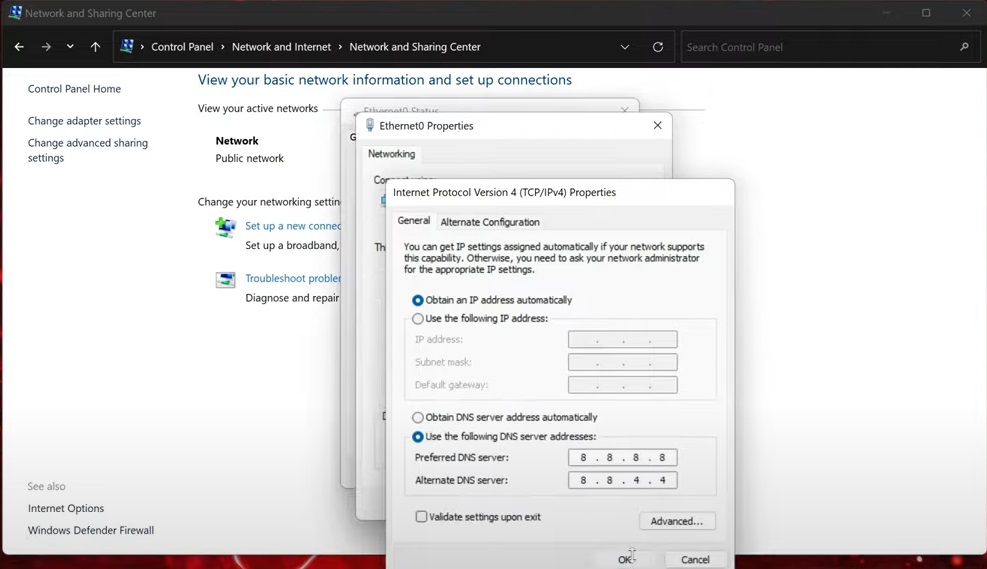Image resolution: width=987 pixels, height=569 pixels.
Task: Maximize the Network and Sharing Center window
Action: tap(926, 13)
